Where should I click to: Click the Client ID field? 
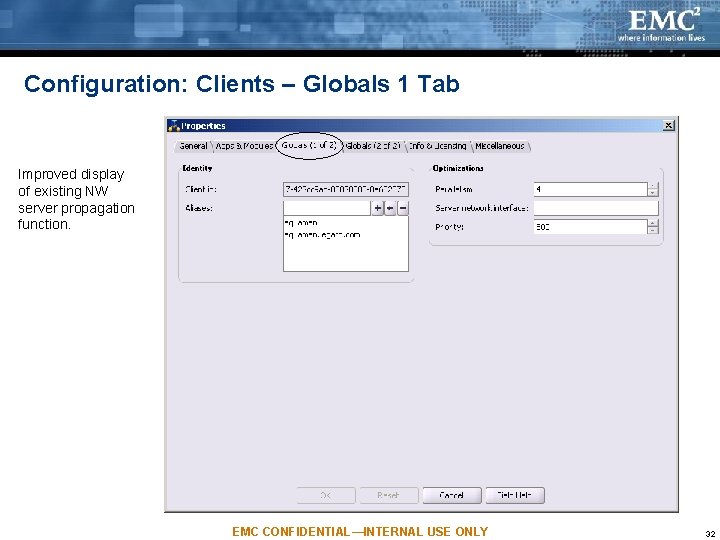click(x=346, y=189)
